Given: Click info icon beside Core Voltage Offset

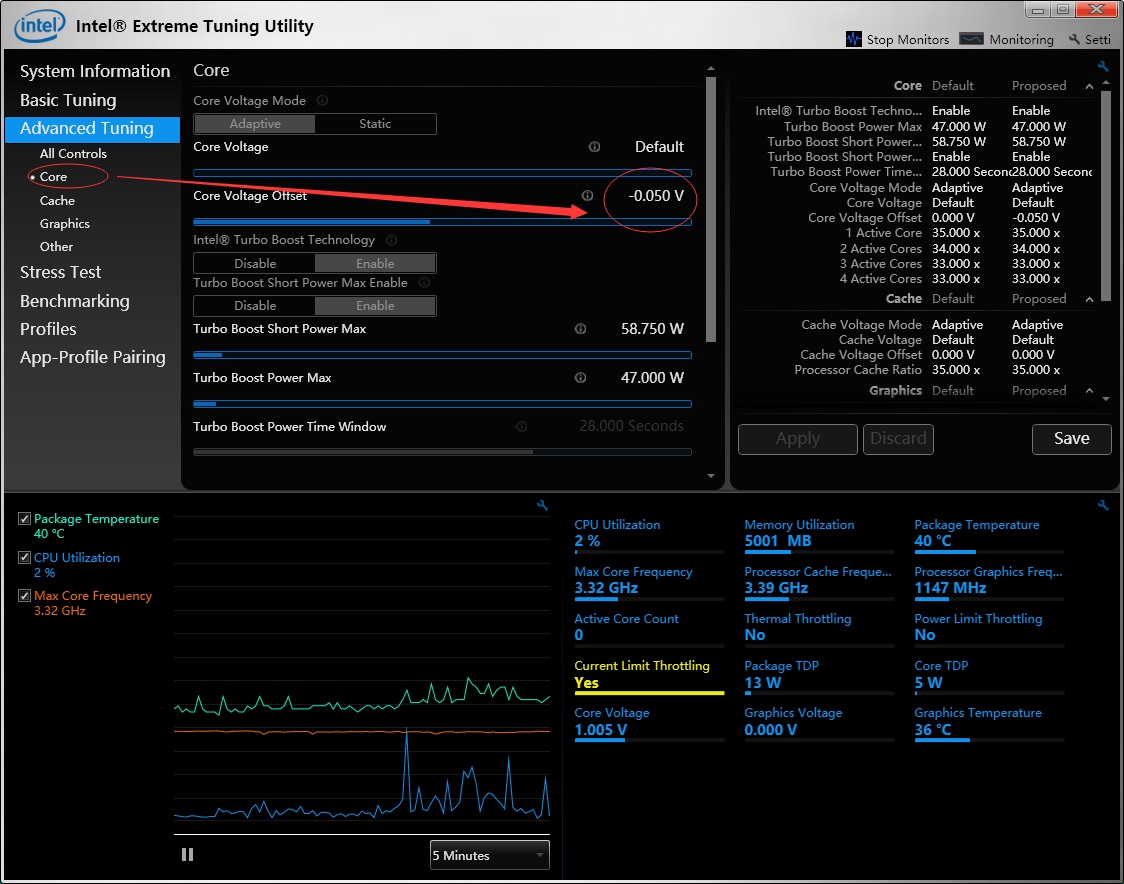Looking at the screenshot, I should 587,196.
